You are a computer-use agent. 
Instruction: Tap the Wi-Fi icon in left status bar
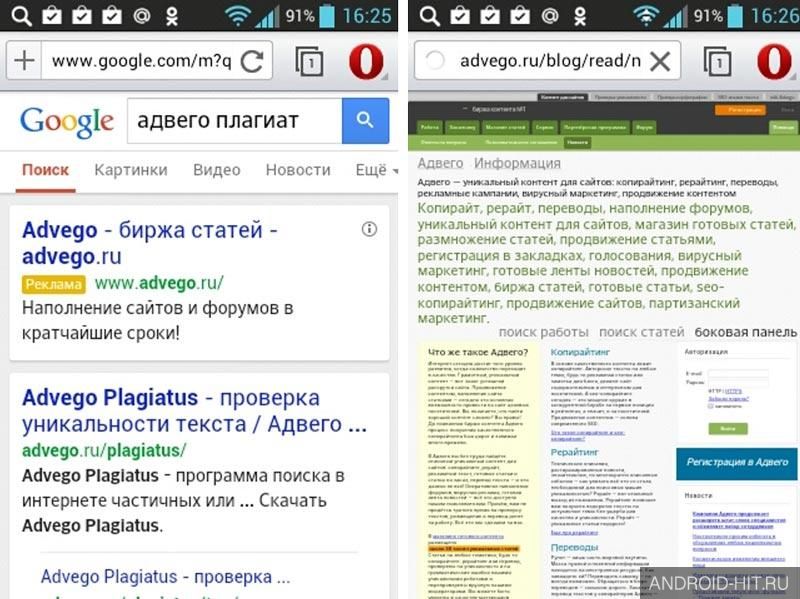[x=237, y=16]
